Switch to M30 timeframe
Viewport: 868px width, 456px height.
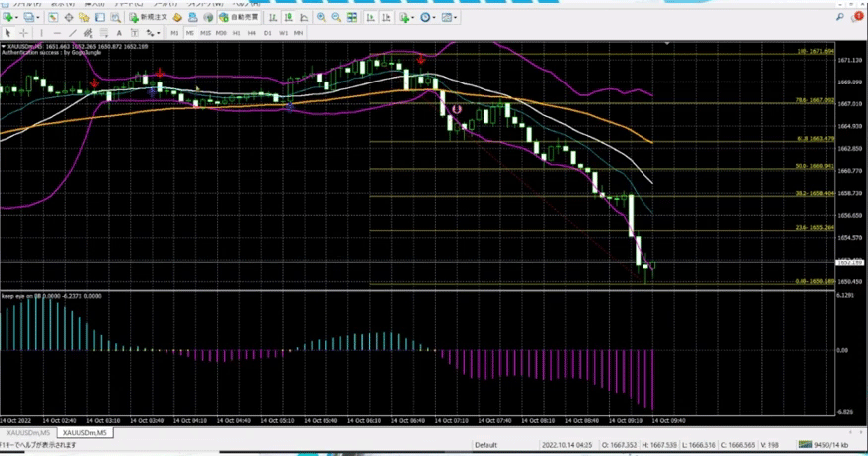pyautogui.click(x=221, y=33)
